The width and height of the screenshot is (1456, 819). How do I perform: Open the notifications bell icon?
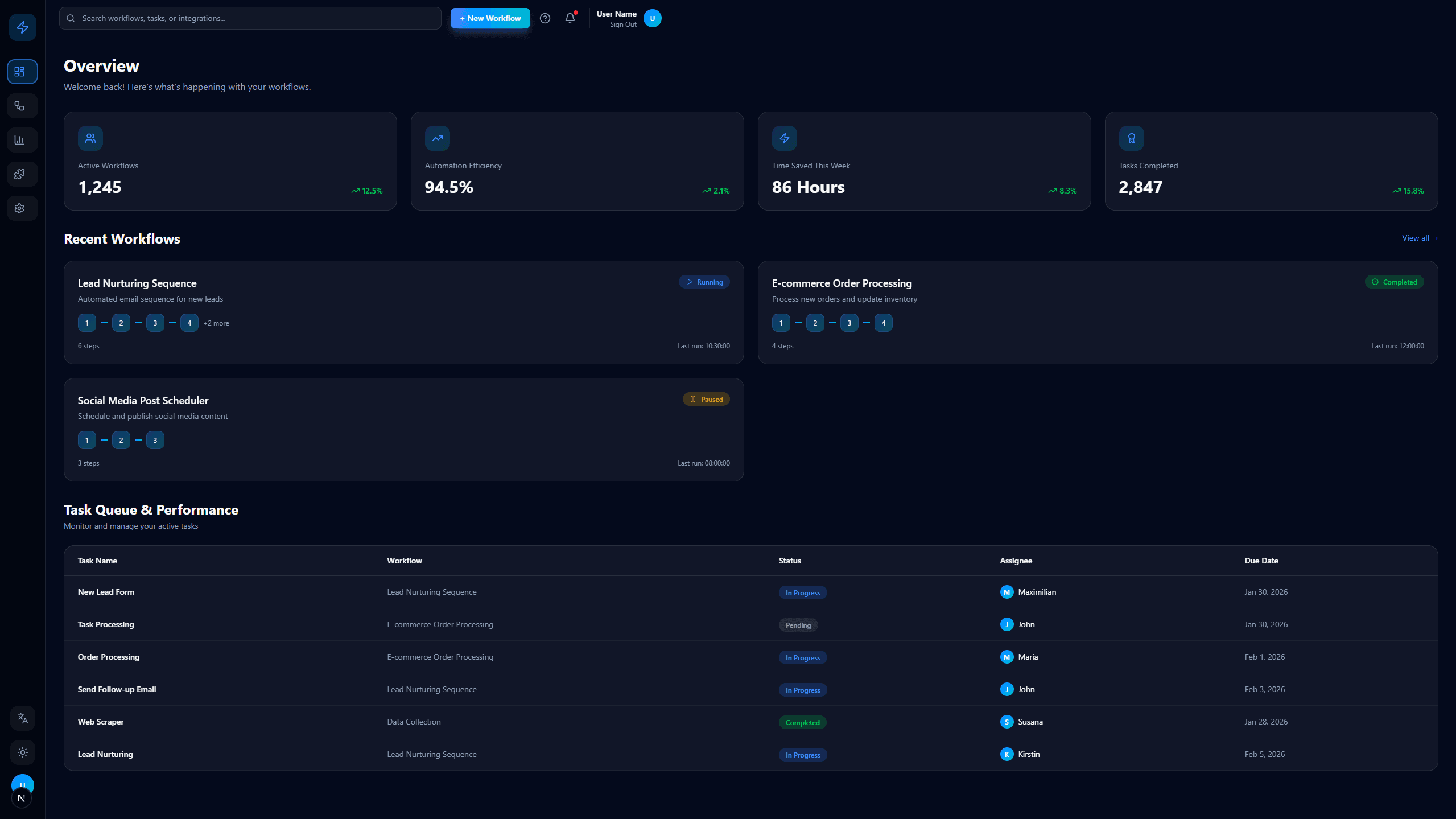tap(570, 18)
